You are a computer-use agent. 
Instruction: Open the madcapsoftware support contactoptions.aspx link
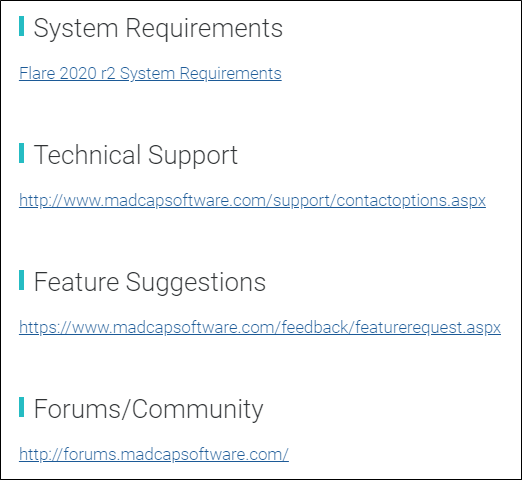click(x=252, y=200)
